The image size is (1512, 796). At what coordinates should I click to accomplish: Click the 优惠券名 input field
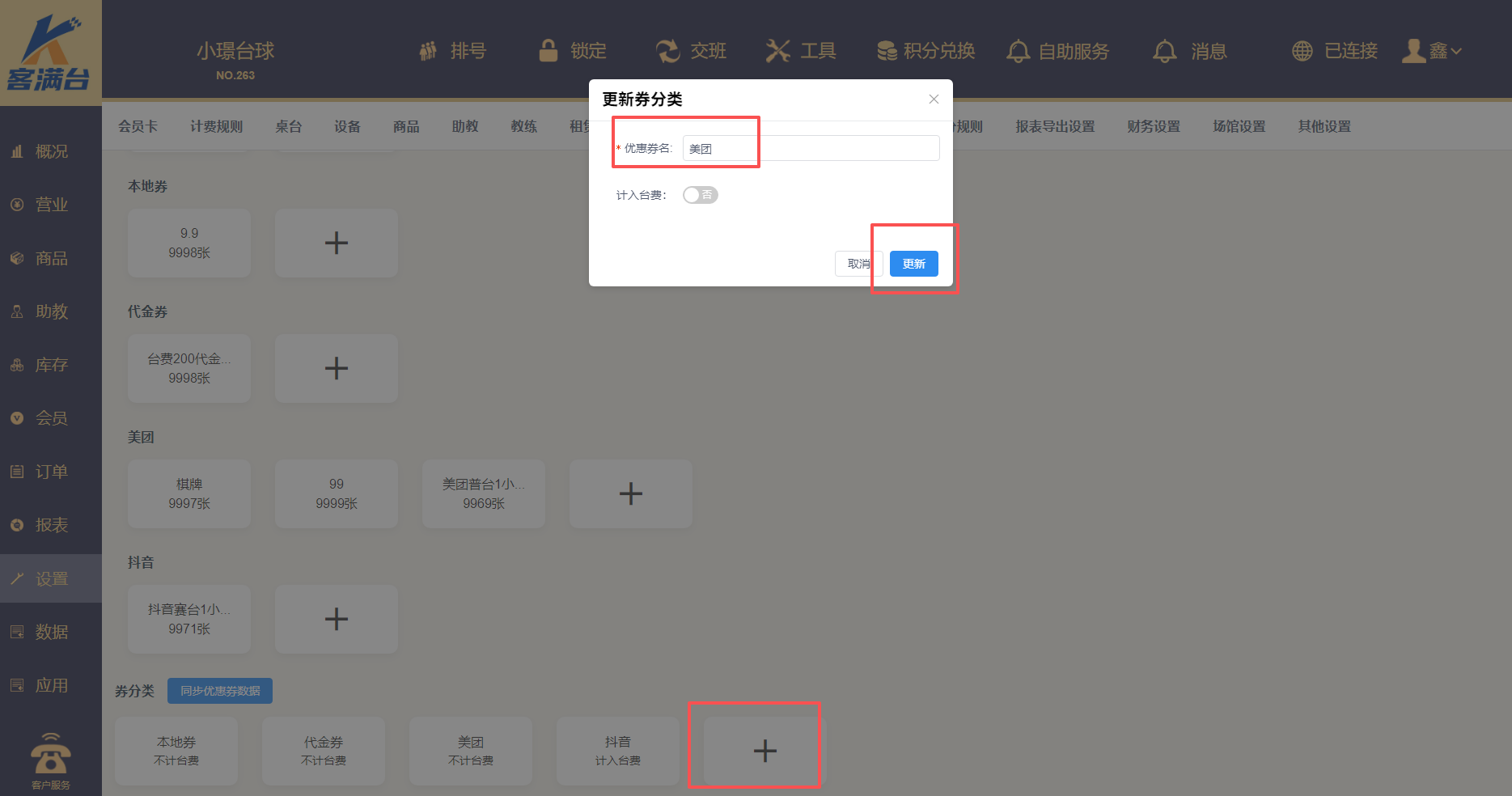click(x=811, y=148)
